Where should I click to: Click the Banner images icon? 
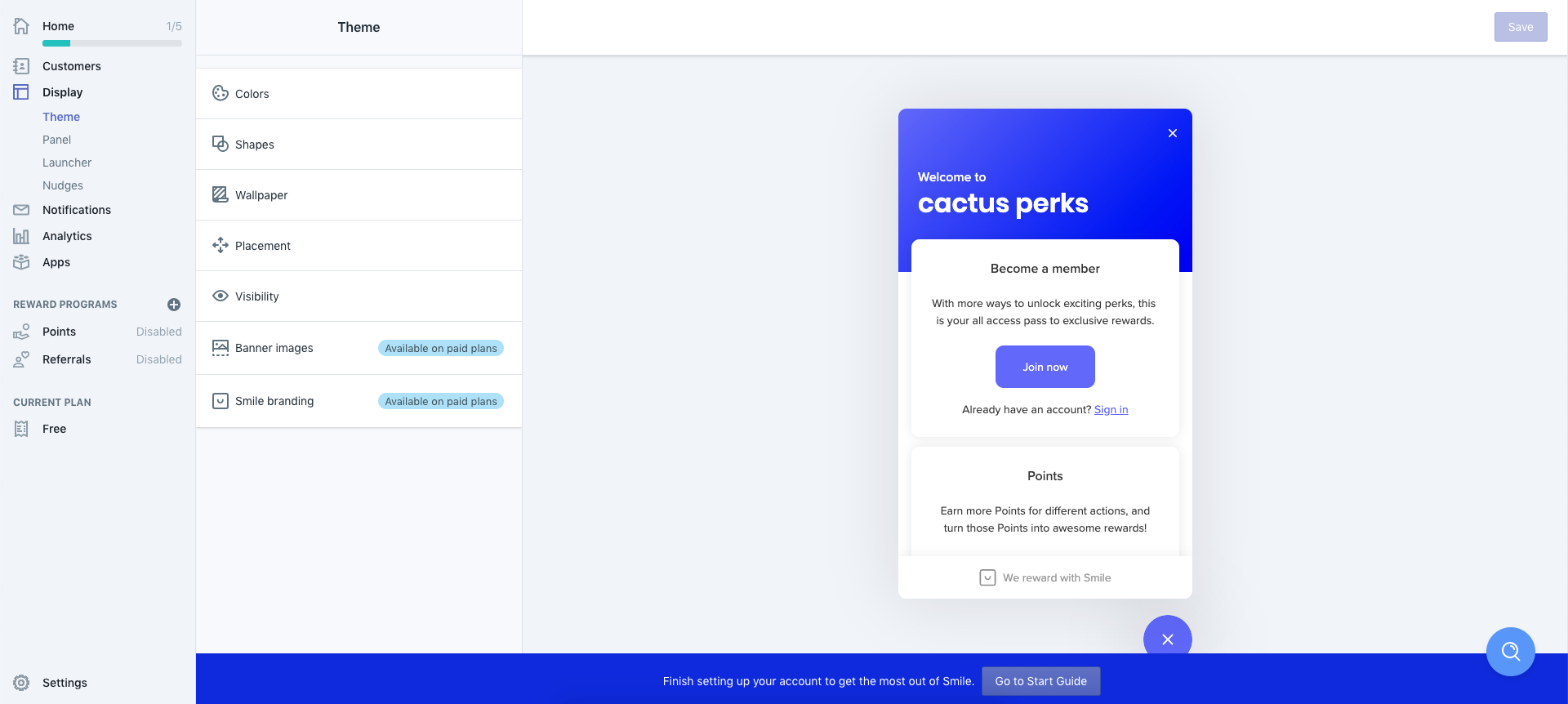click(220, 348)
